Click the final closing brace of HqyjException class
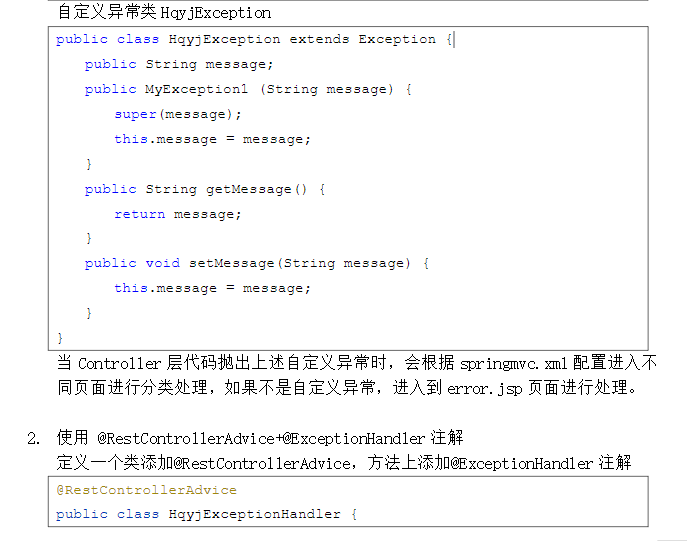 [x=60, y=338]
